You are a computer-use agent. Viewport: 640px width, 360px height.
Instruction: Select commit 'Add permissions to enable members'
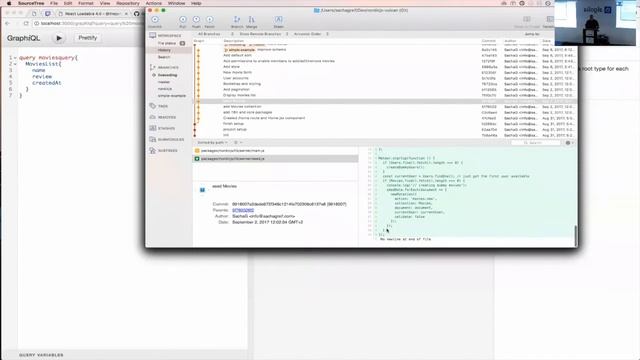[x=385, y=61]
